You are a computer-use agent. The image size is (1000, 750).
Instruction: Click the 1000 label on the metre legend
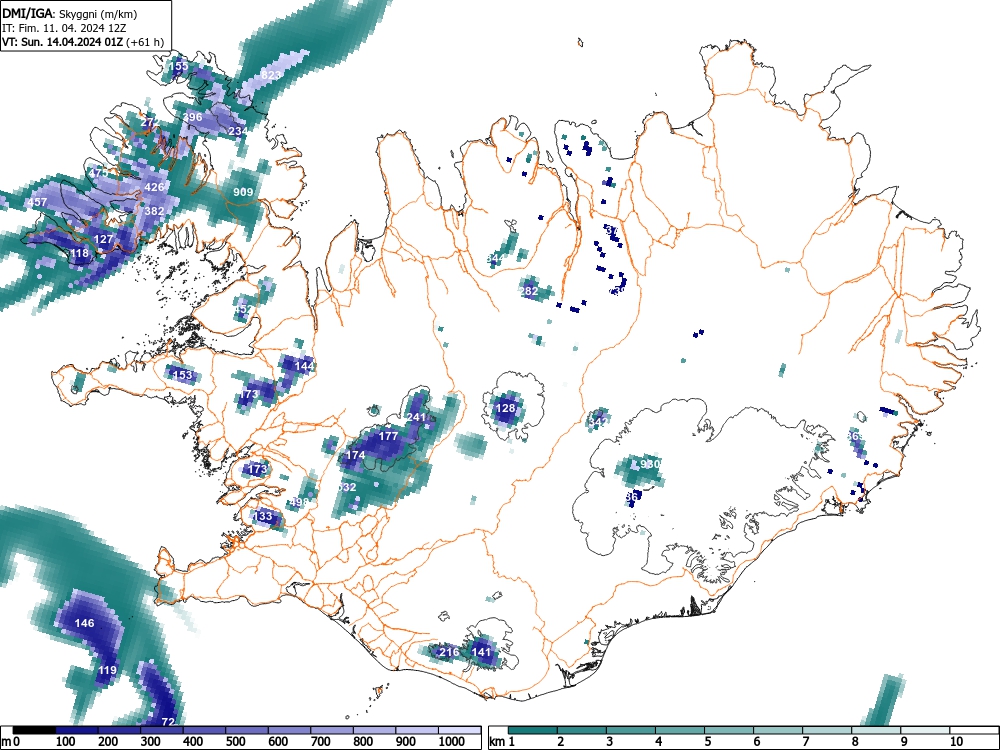(452, 742)
